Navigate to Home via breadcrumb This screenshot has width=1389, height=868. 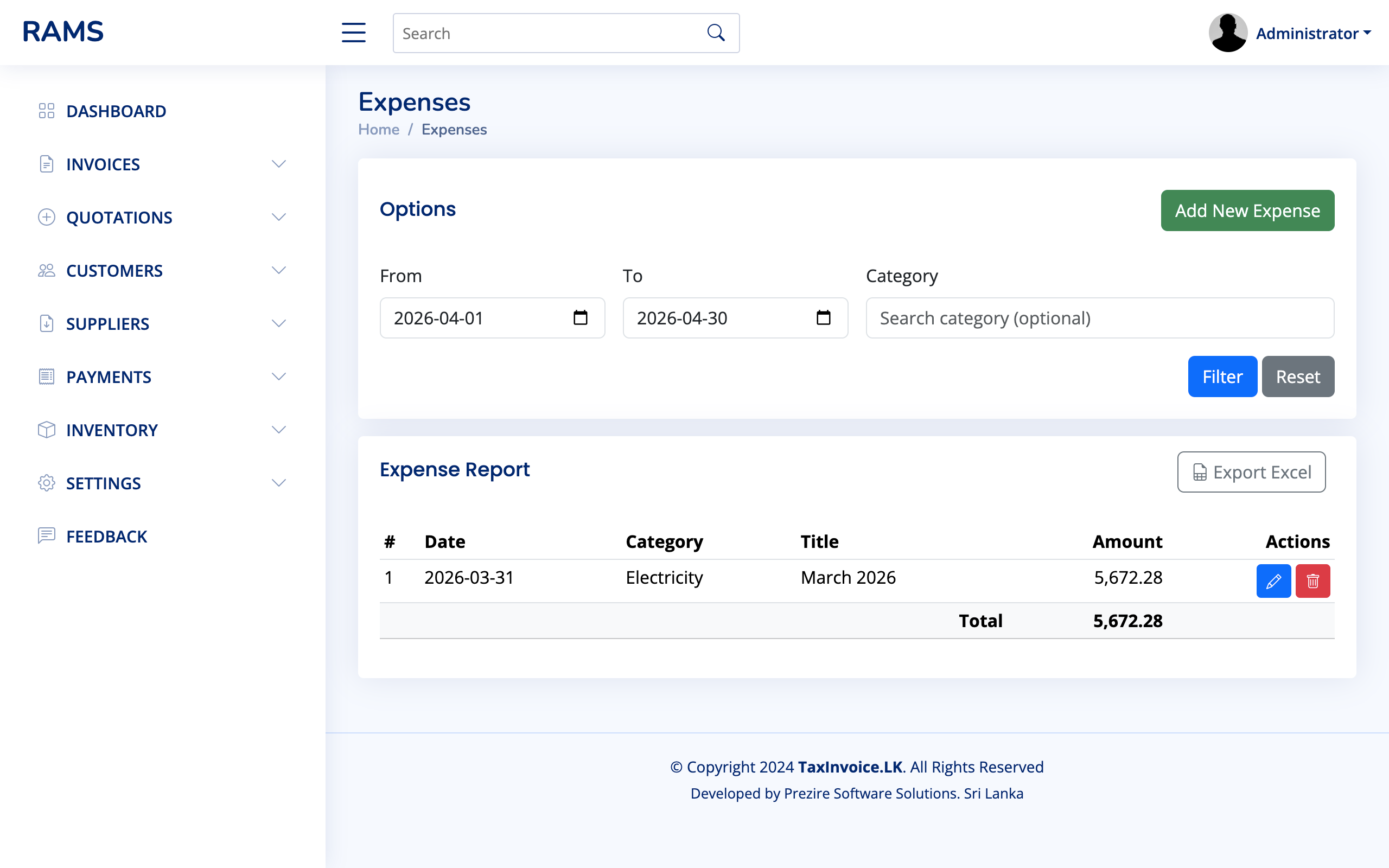[x=378, y=129]
